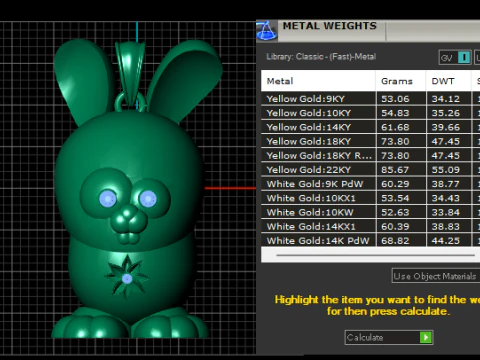Viewport: 480px width, 360px height.
Task: Click the Metal Weights cone icon
Action: pos(266,30)
